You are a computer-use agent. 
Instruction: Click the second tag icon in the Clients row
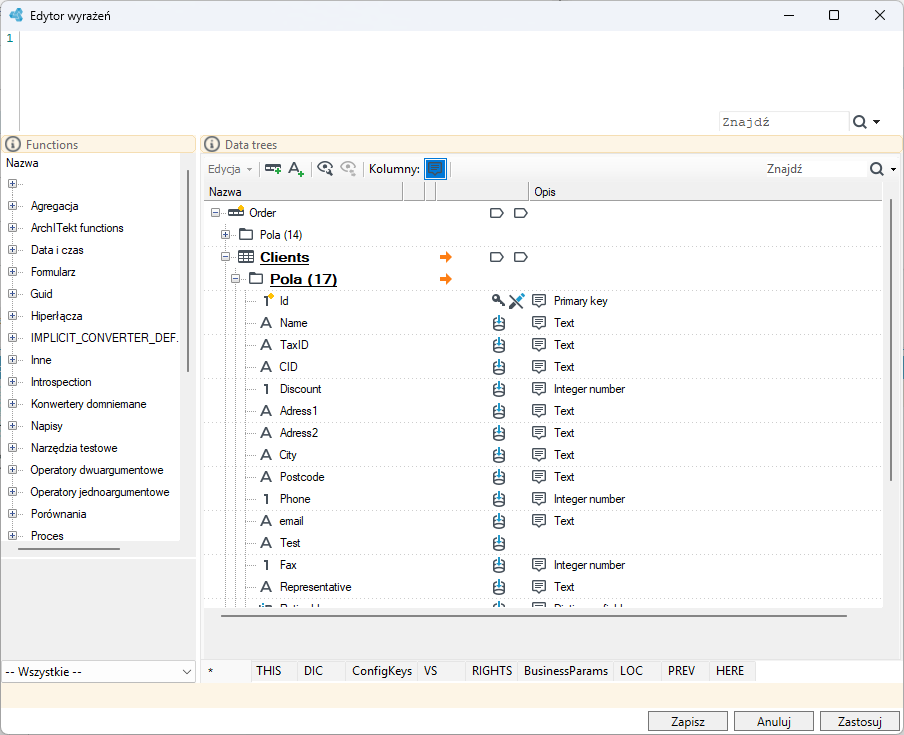click(521, 257)
